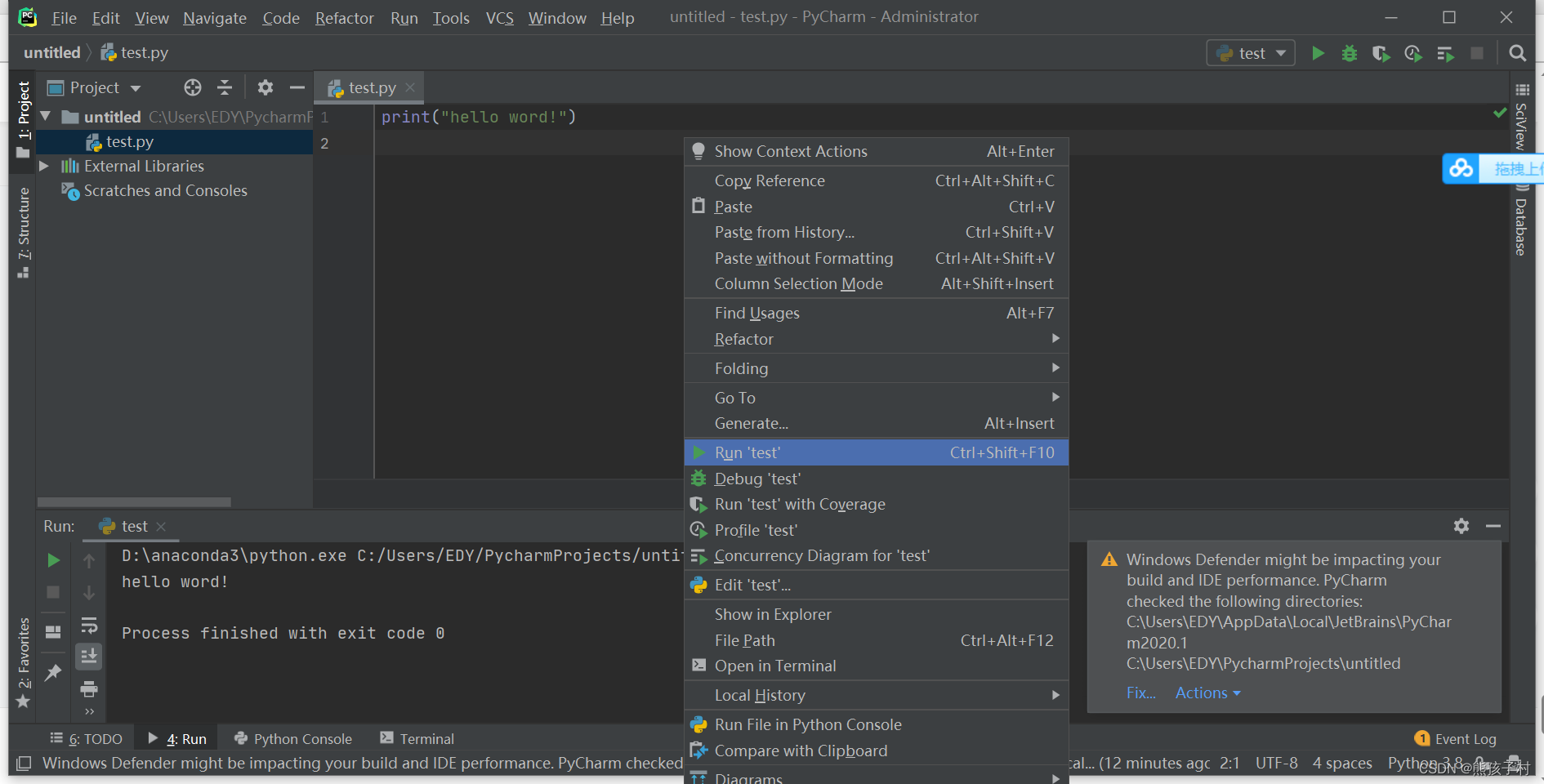Close the 'test' tab in Run panel
1544x784 pixels.
[161, 527]
